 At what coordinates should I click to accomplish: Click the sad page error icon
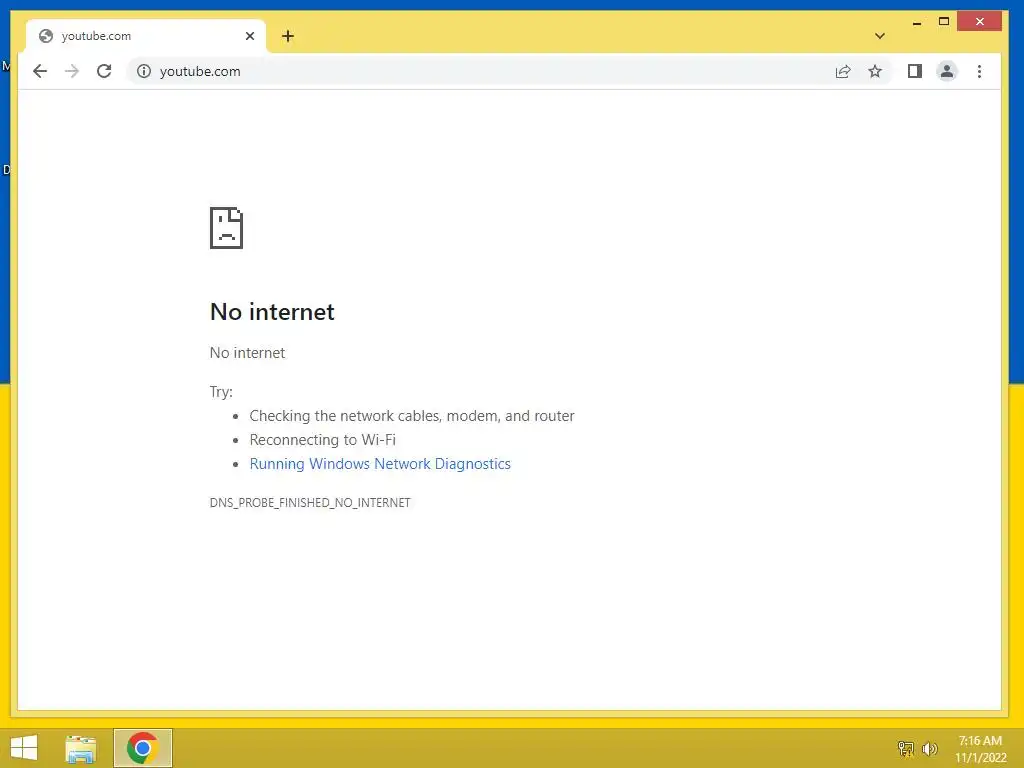tap(227, 228)
